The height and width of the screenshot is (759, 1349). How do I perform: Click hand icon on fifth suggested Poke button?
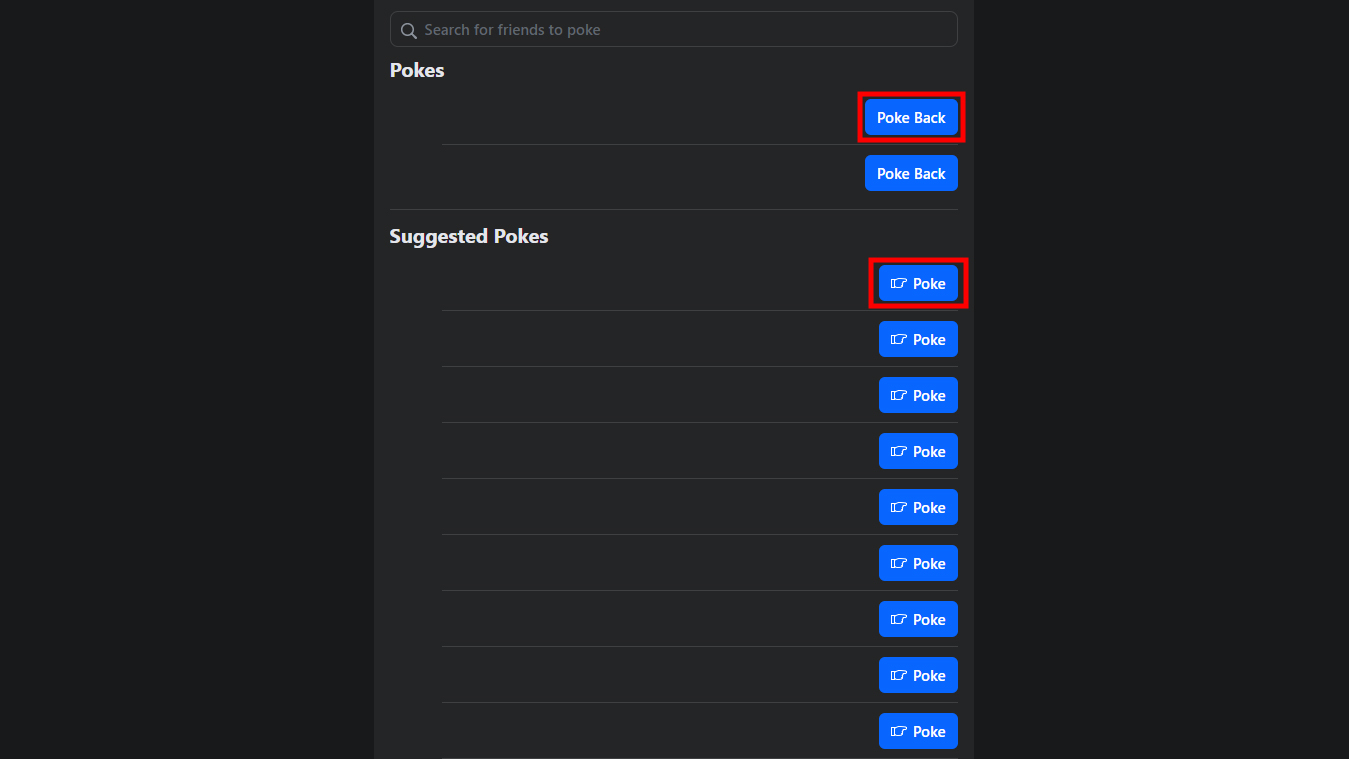coord(899,508)
